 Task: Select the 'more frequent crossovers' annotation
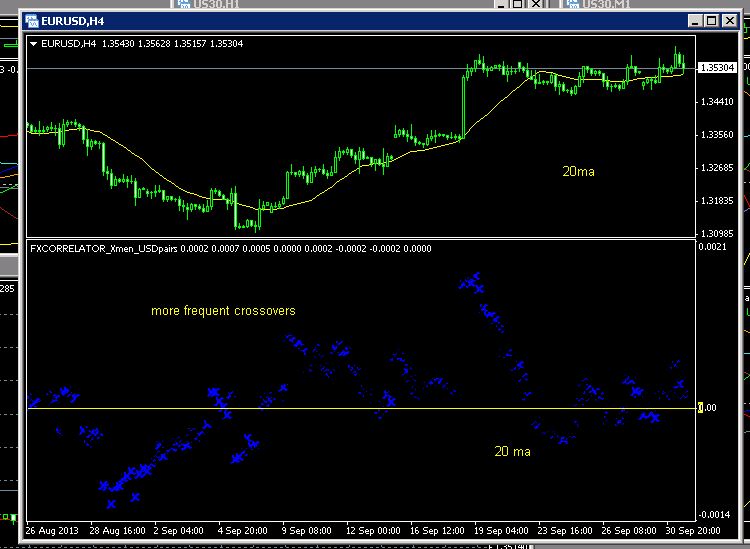(223, 311)
